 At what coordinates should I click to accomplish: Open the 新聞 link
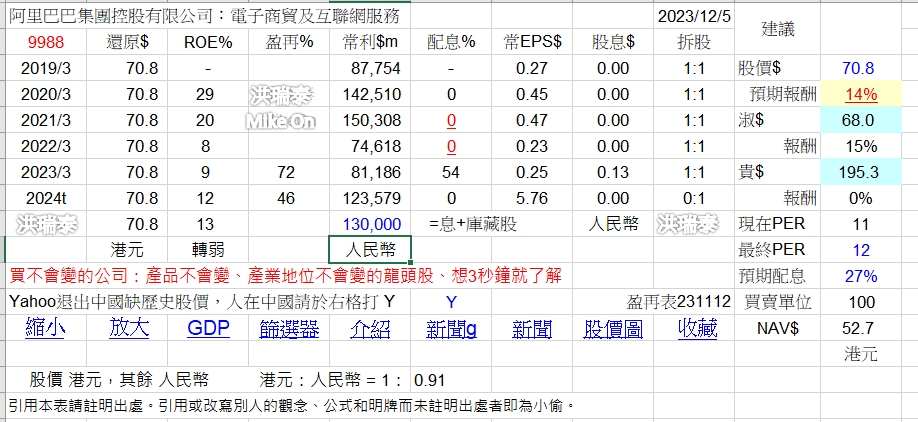coord(532,328)
